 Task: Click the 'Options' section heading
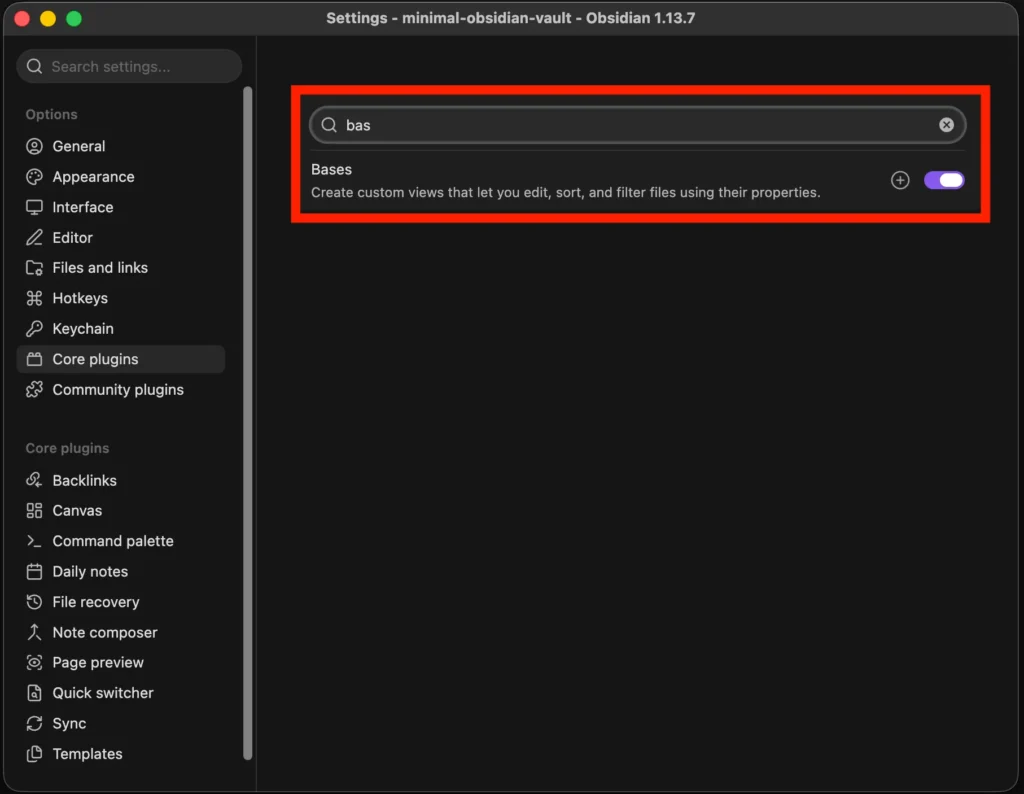[52, 114]
